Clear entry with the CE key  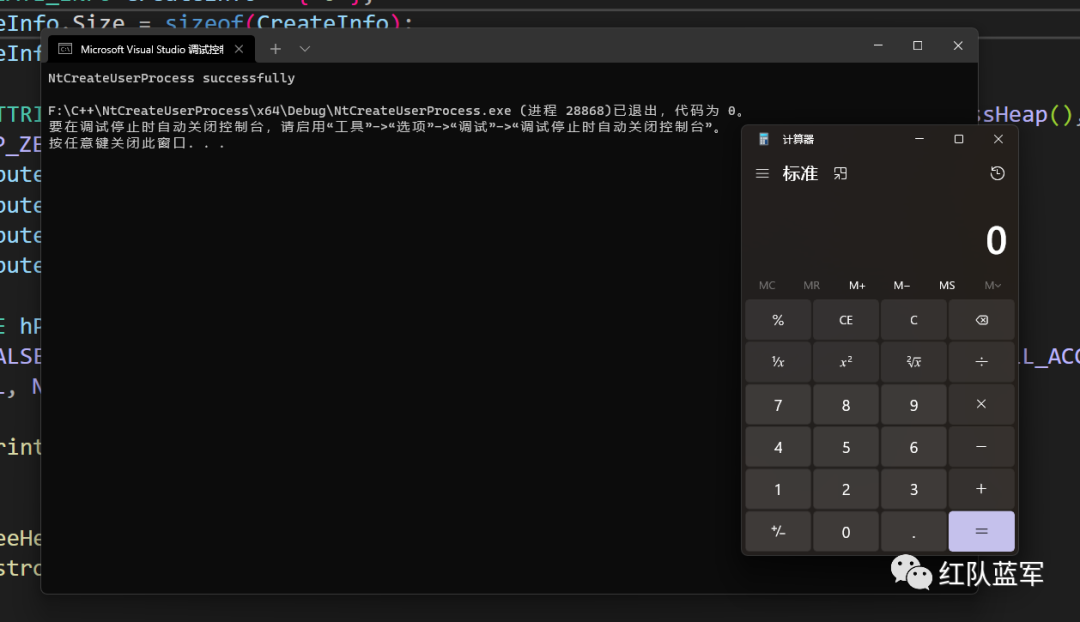846,320
